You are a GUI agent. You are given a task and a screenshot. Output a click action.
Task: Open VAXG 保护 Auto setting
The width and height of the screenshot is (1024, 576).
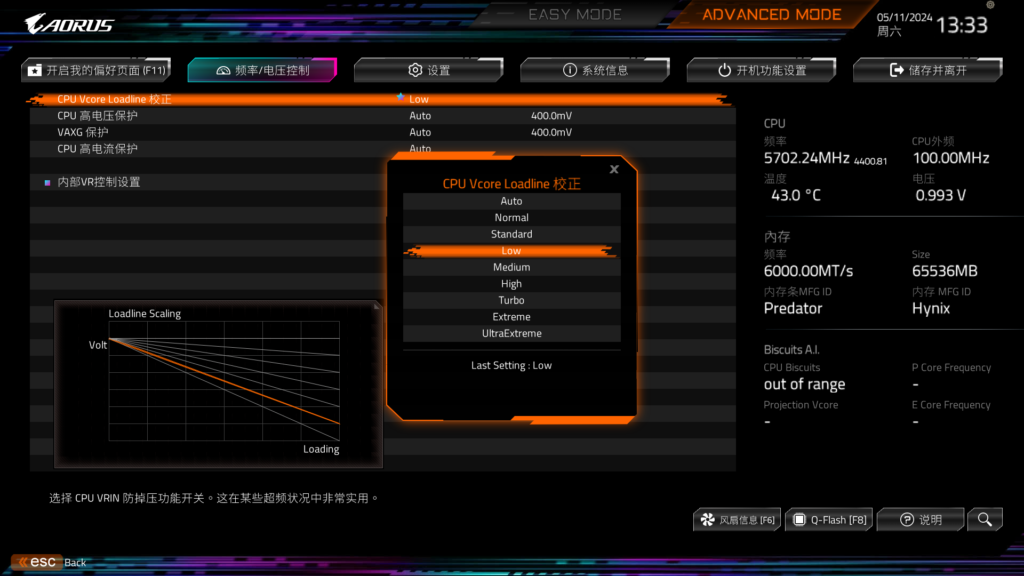(420, 132)
